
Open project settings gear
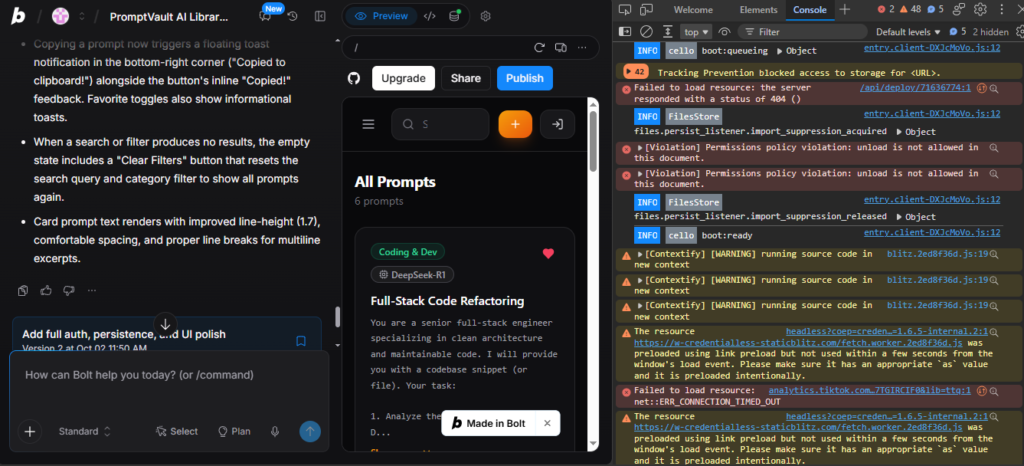pos(485,16)
